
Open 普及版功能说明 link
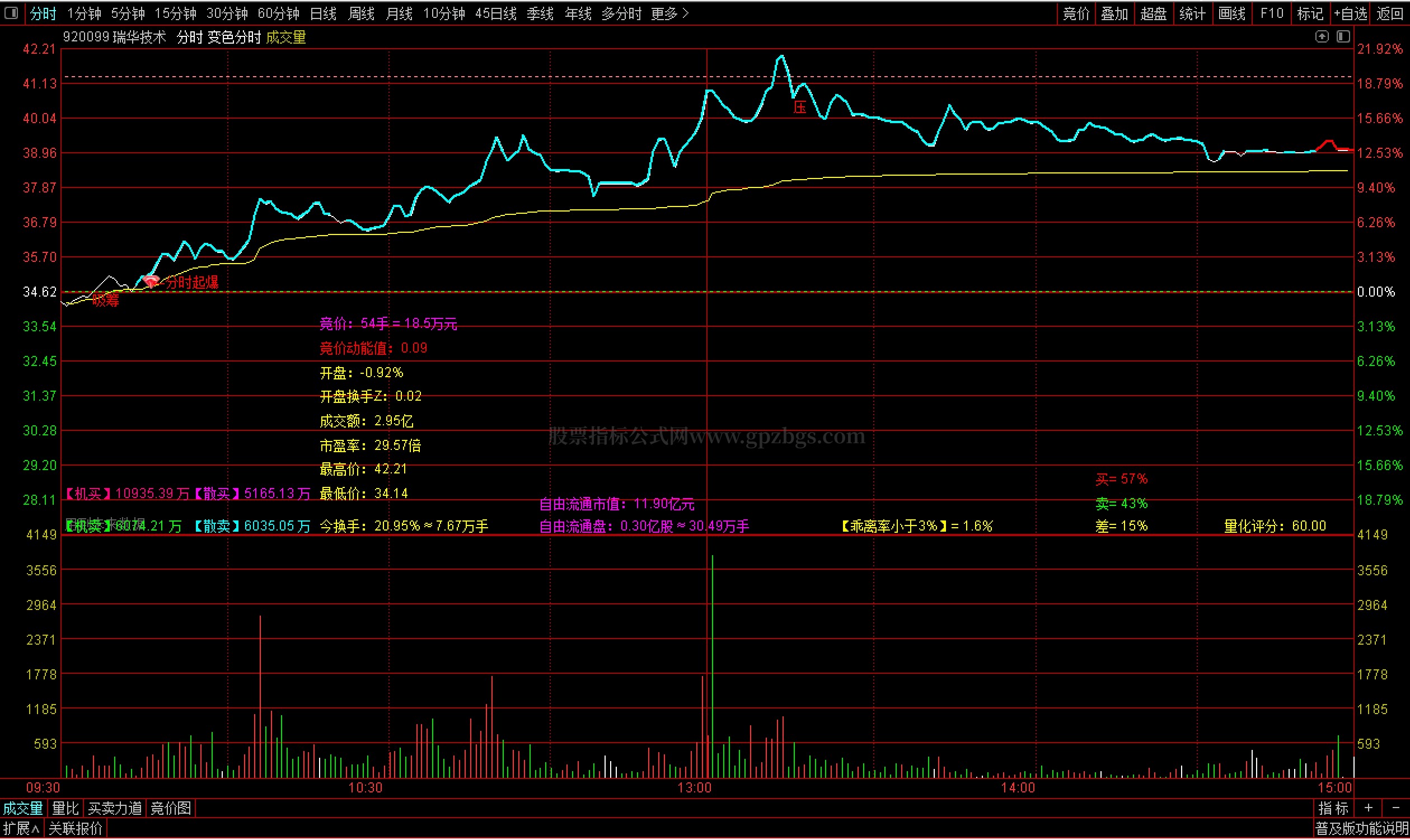point(1361,829)
